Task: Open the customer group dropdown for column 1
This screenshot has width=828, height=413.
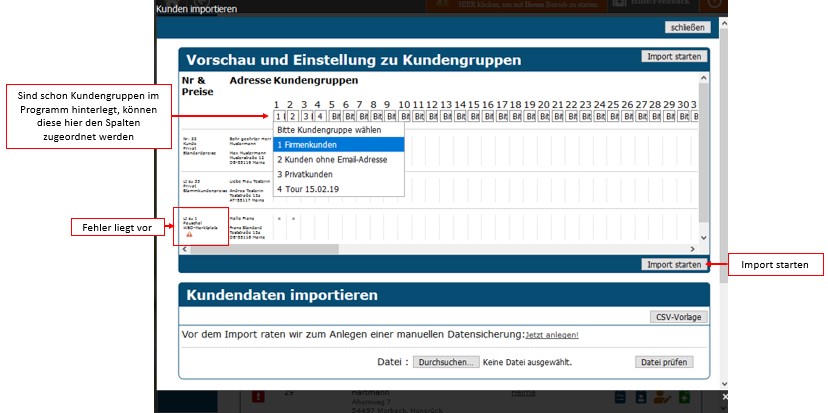Action: point(279,116)
